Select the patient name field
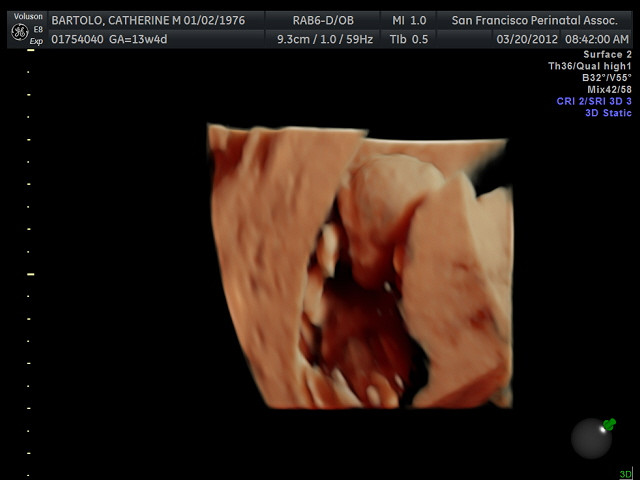Viewport: 640px width, 480px height. click(x=148, y=20)
